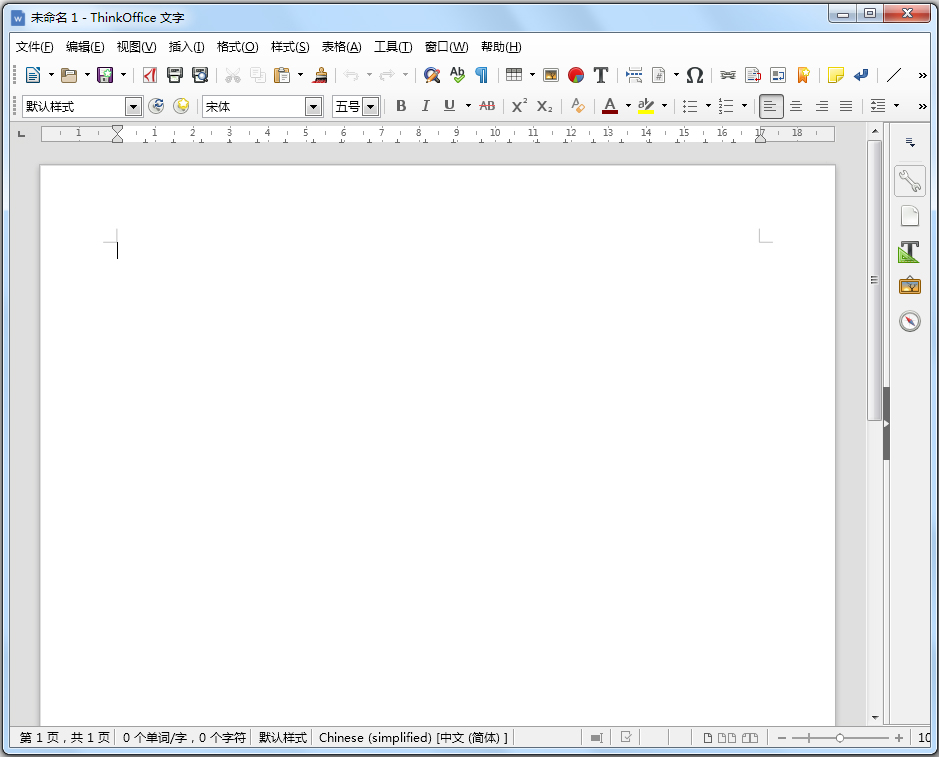Open 插入(I) menu
Screen dimensions: 939x757
click(187, 47)
